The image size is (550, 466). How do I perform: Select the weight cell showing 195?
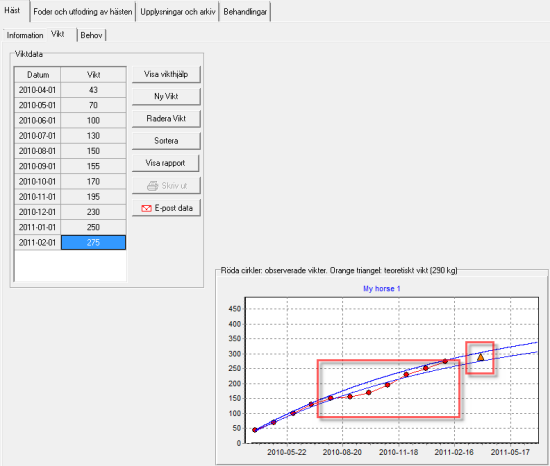tap(93, 197)
